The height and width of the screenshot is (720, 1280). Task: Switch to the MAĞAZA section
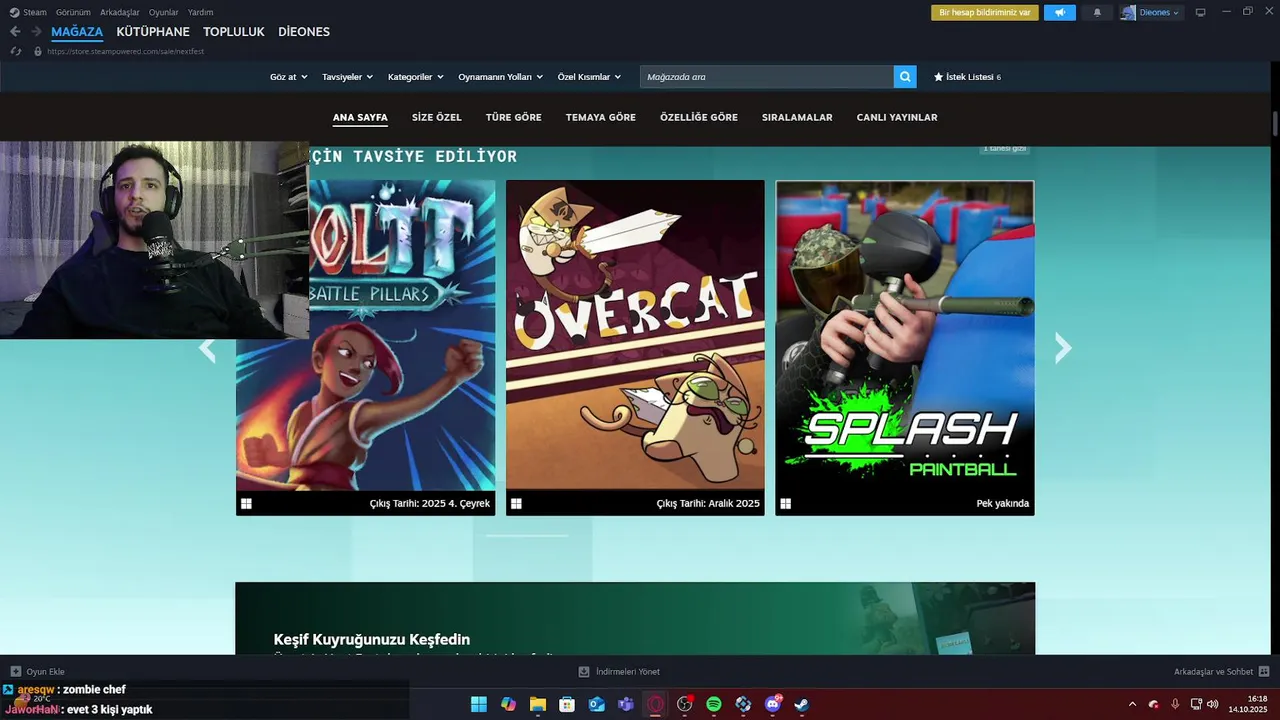77,32
